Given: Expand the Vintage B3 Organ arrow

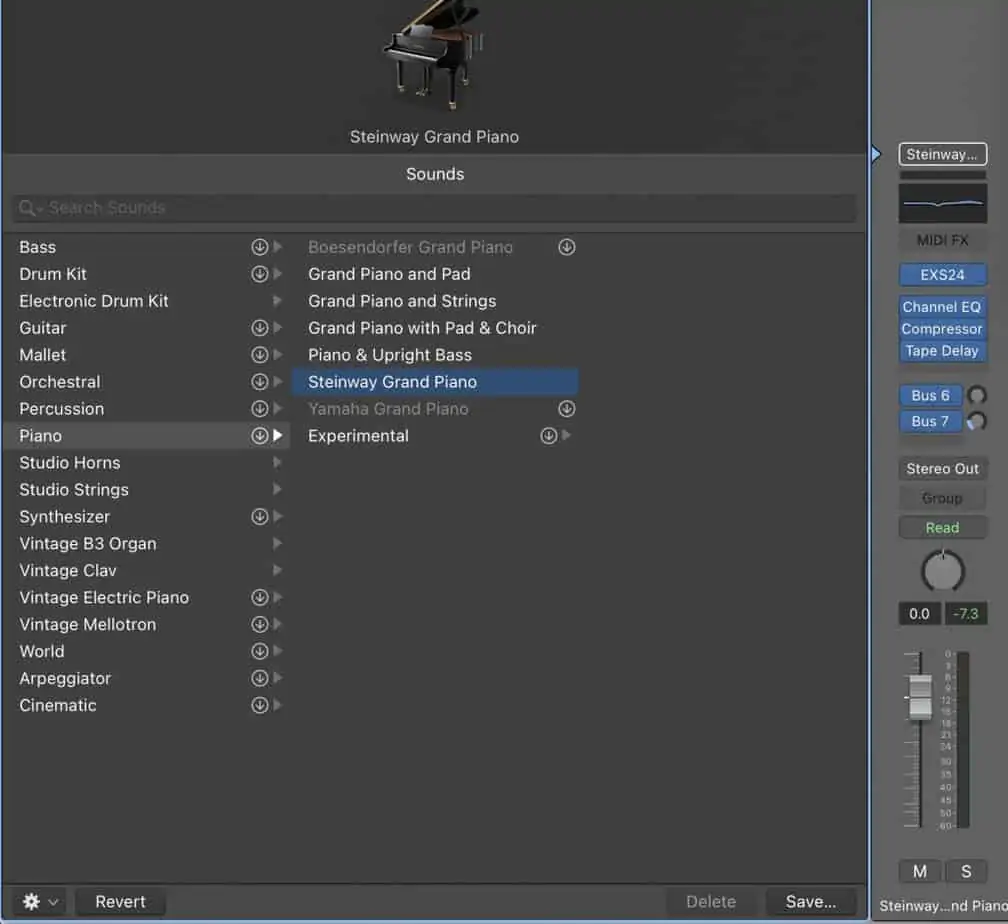Looking at the screenshot, I should [277, 544].
